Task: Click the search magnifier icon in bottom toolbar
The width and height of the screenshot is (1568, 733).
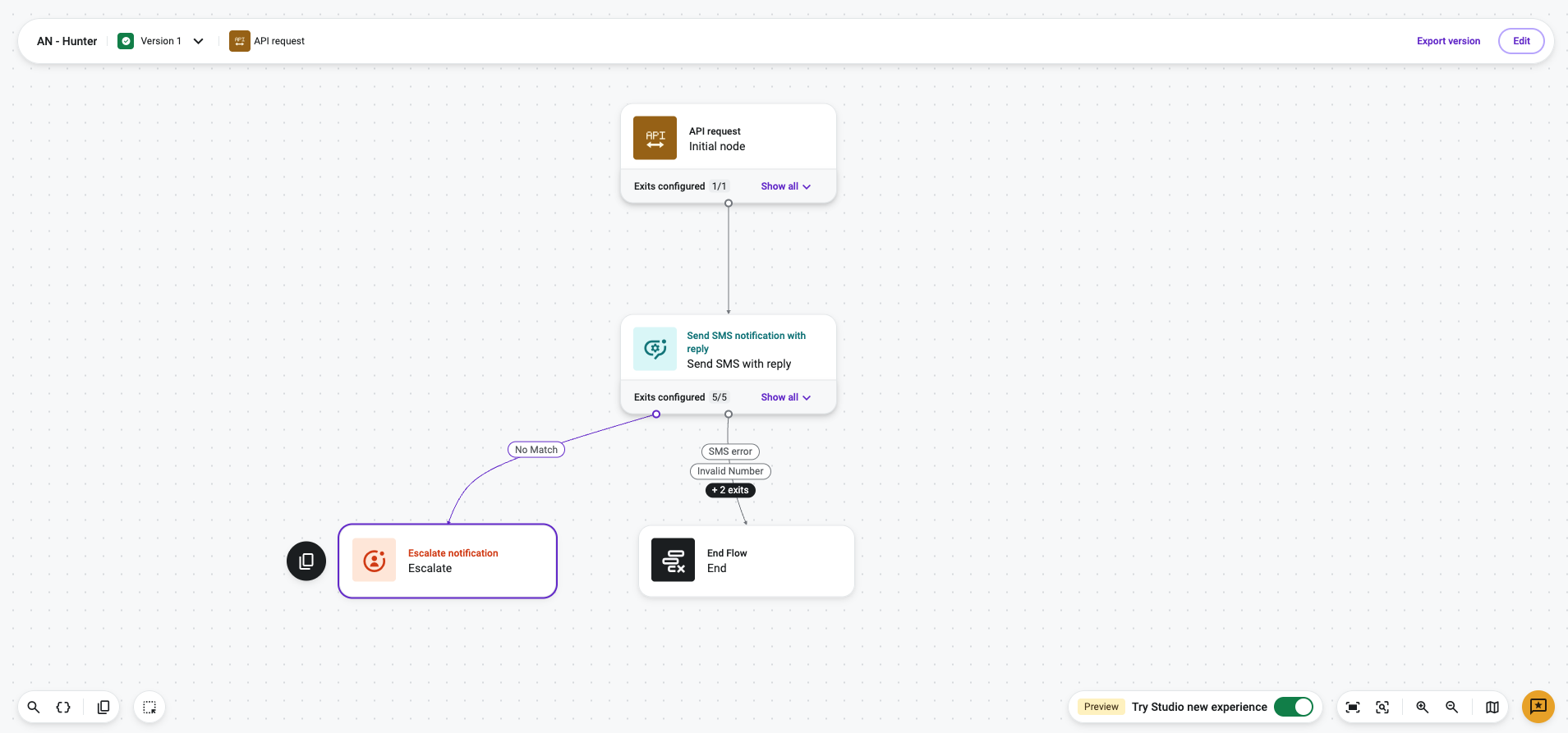Action: 34,707
